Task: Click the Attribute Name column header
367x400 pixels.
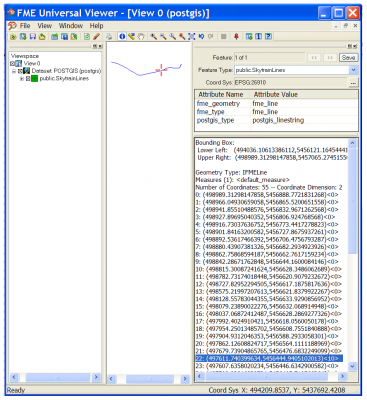Action: coord(223,94)
